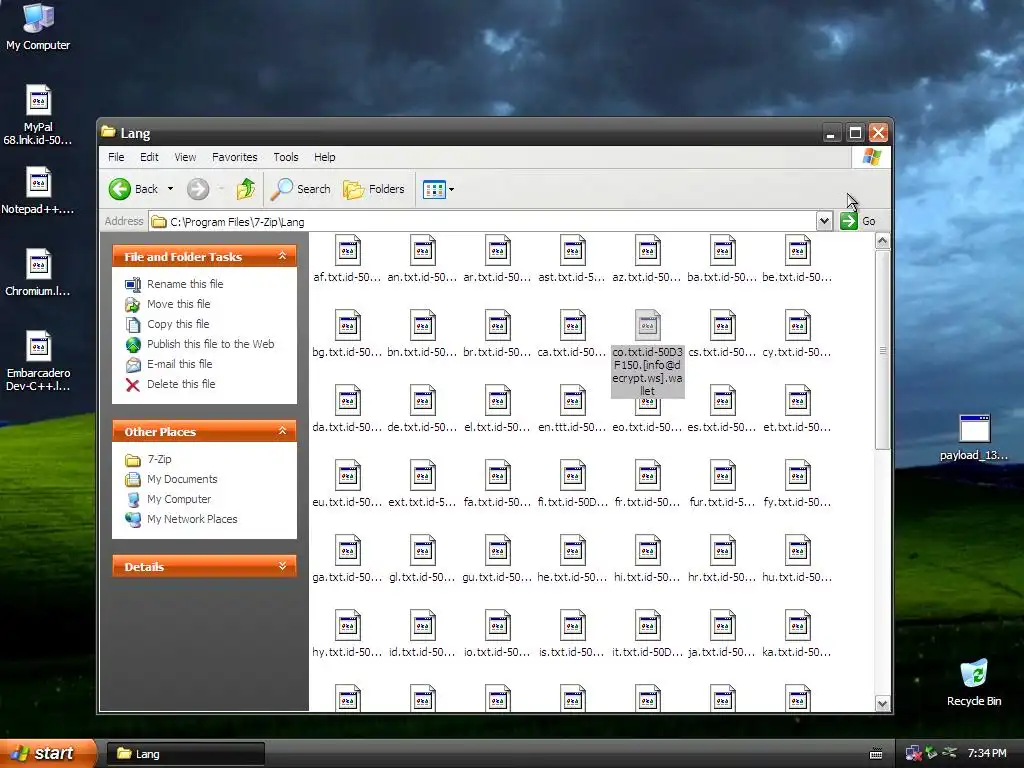Select the ba.txt.id-50... file icon
The image size is (1024, 768).
[723, 251]
